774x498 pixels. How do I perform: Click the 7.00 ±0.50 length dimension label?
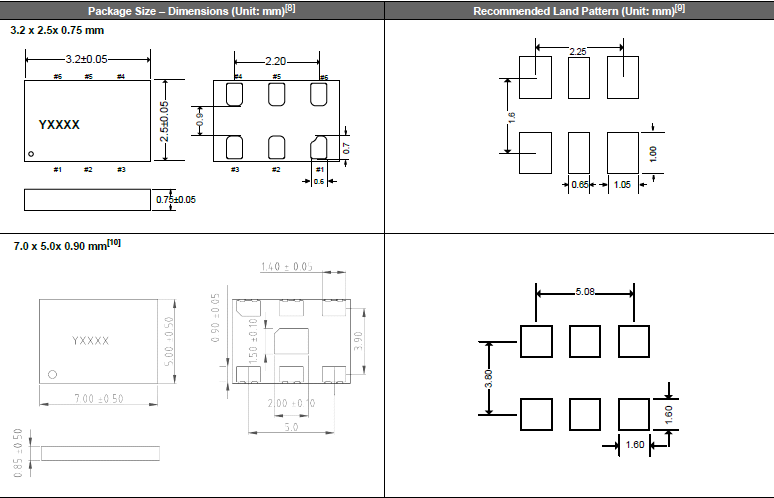[98, 399]
